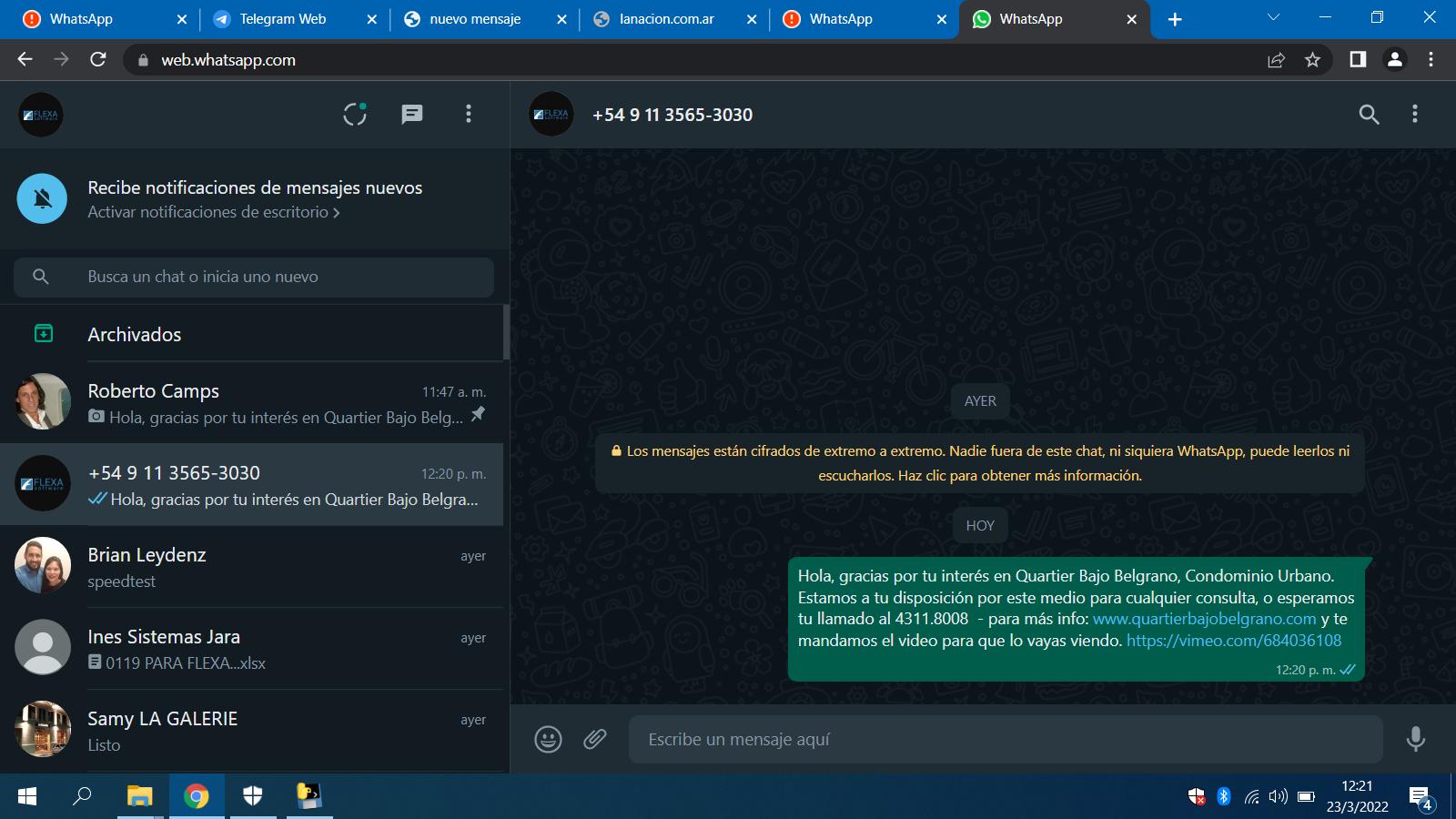
Task: Click the search magnifier in chat search
Action: tap(41, 277)
